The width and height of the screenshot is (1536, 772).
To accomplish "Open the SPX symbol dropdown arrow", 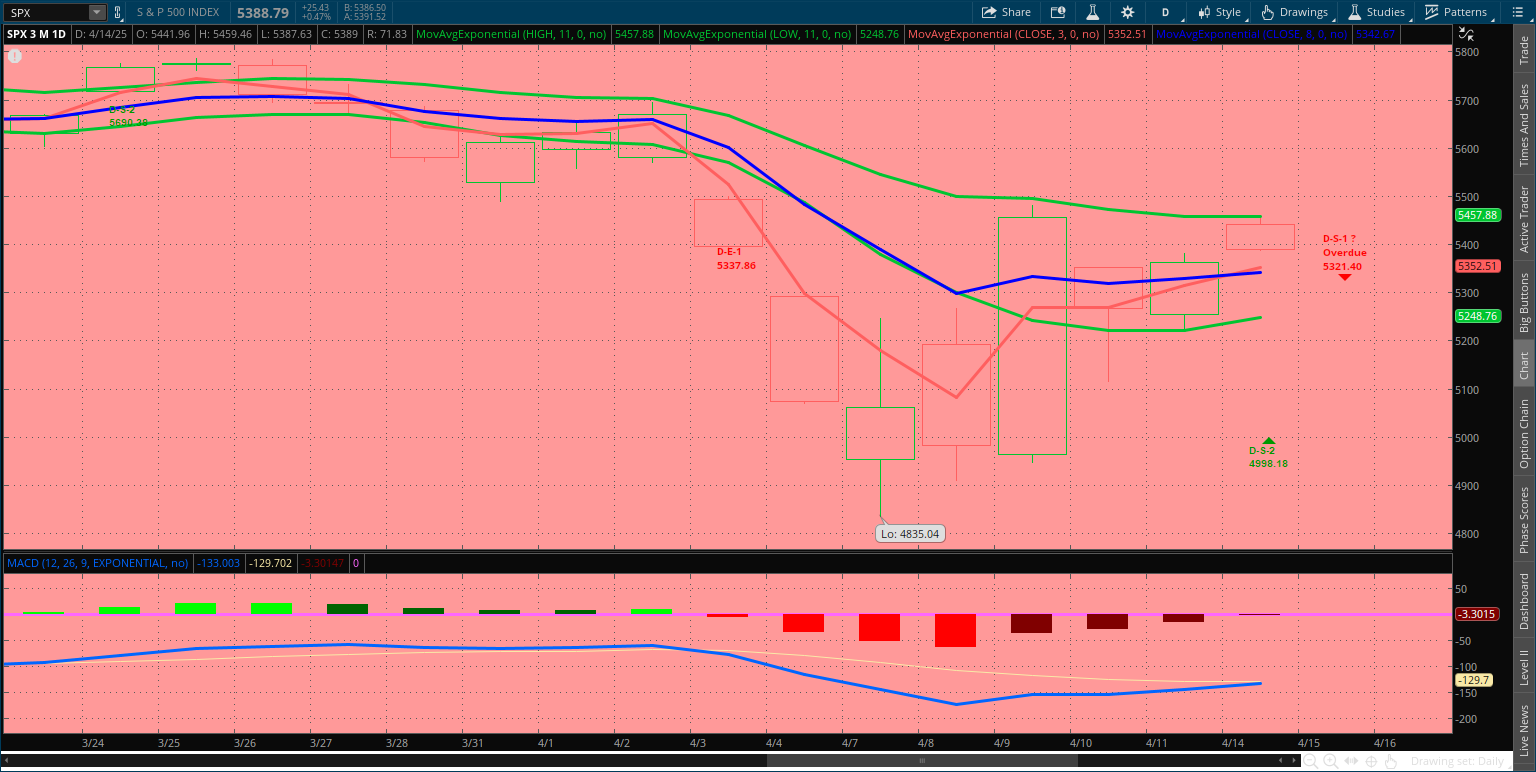I will 96,12.
